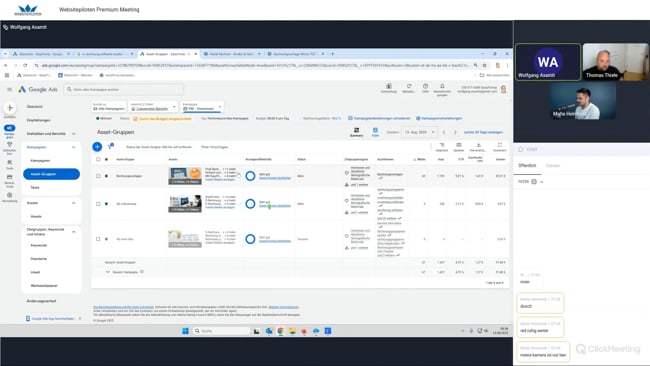Toggle status dot of second asset group row
The width and height of the screenshot is (650, 366).
click(x=107, y=204)
